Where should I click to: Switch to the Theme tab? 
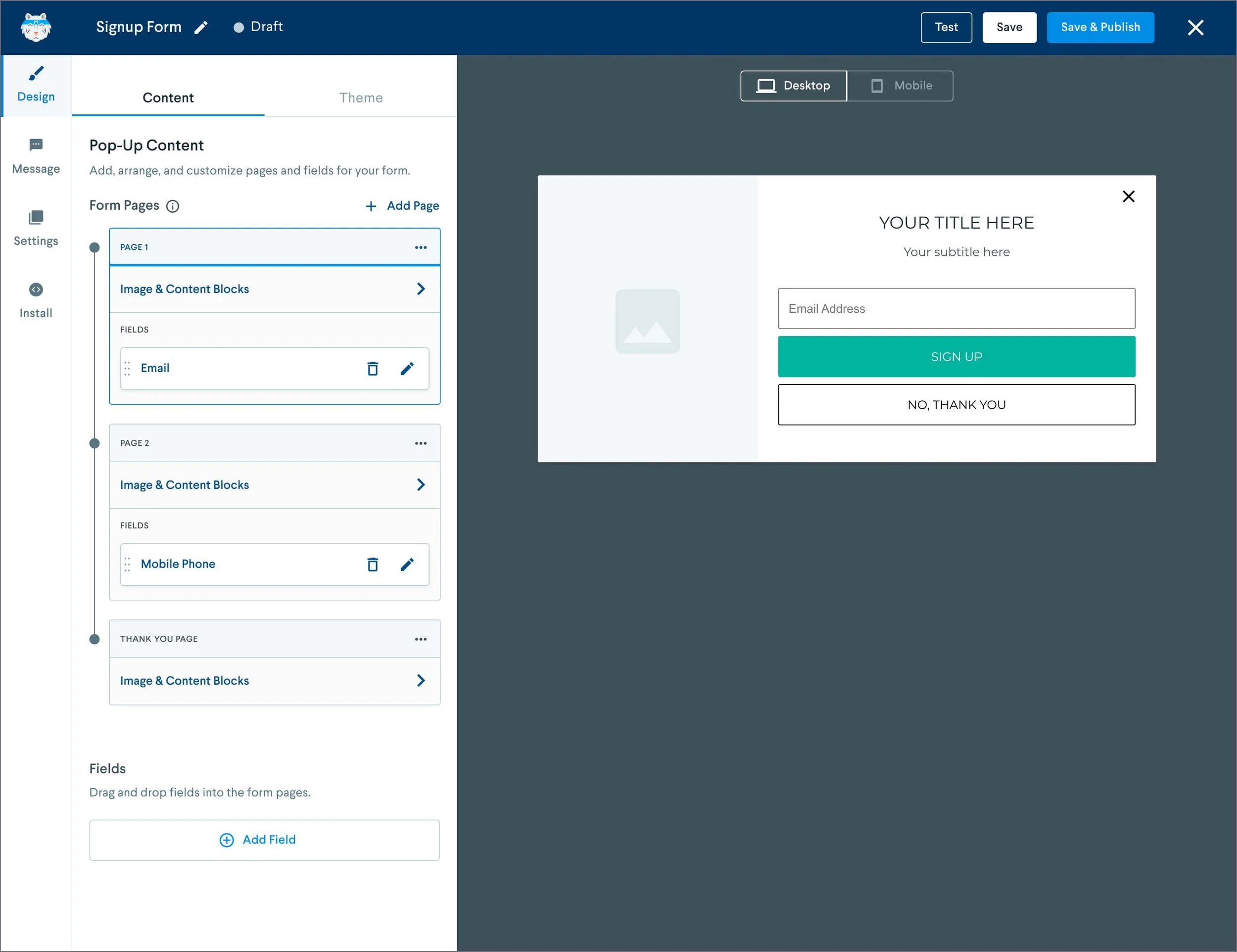[361, 97]
